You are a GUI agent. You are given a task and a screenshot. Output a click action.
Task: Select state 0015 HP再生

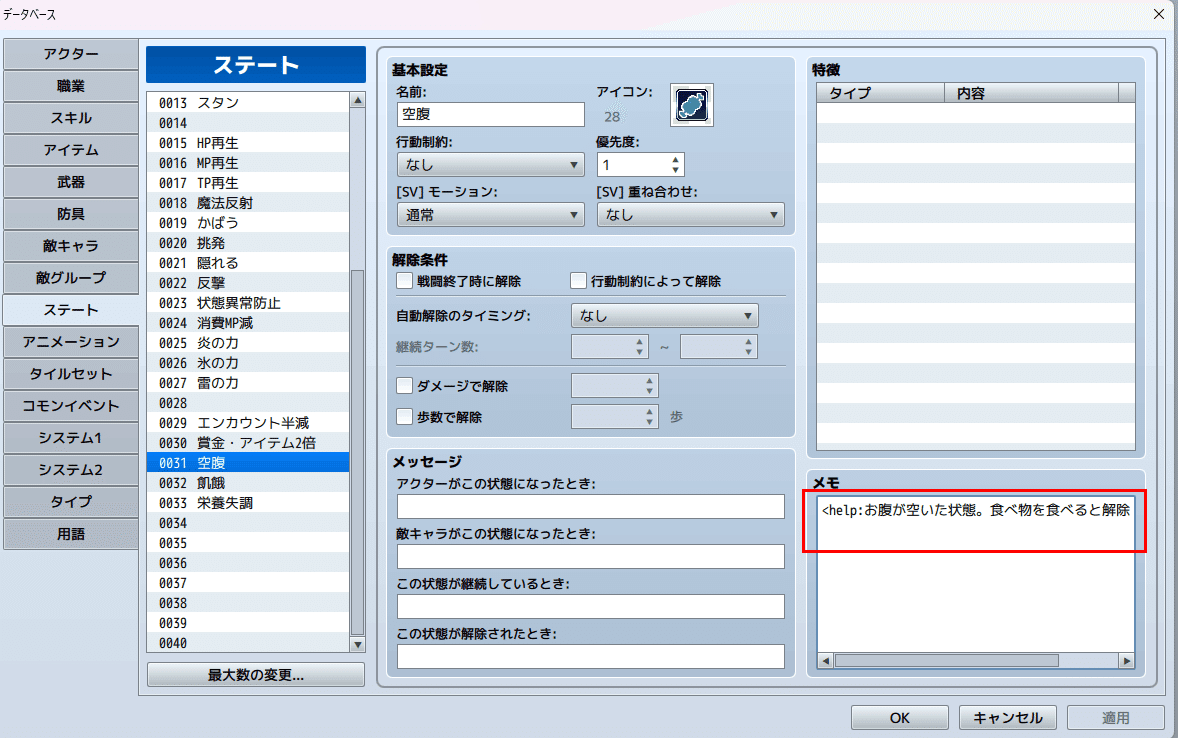248,143
